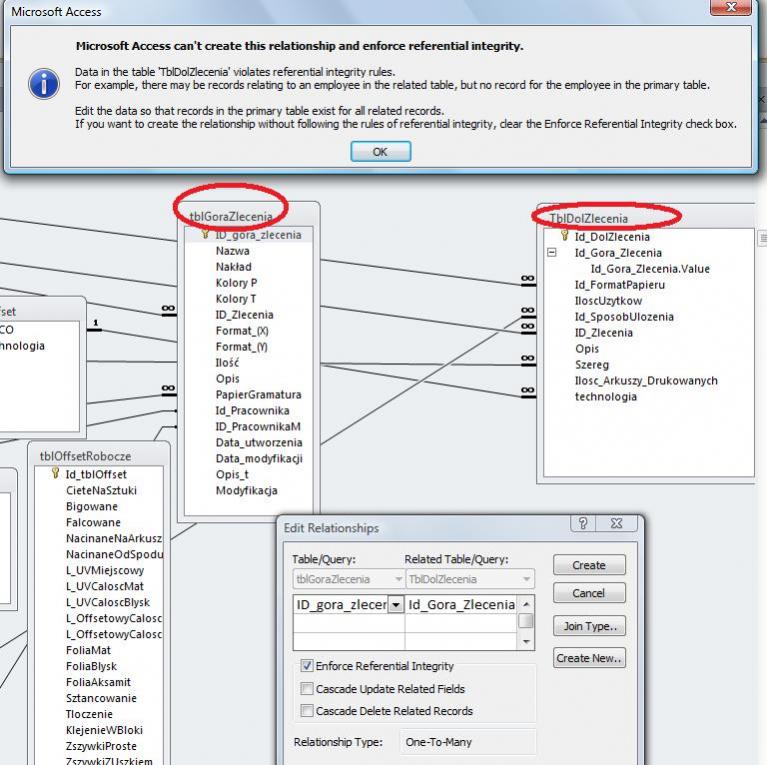The image size is (767, 765).
Task: Select the Kolory P field
Action: 236,283
